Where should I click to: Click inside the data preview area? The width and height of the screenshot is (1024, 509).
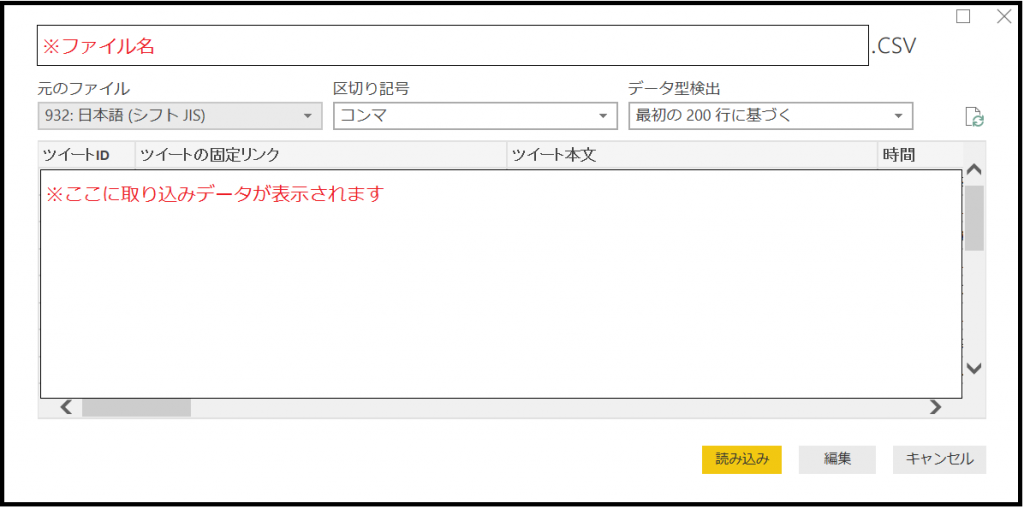click(500, 290)
